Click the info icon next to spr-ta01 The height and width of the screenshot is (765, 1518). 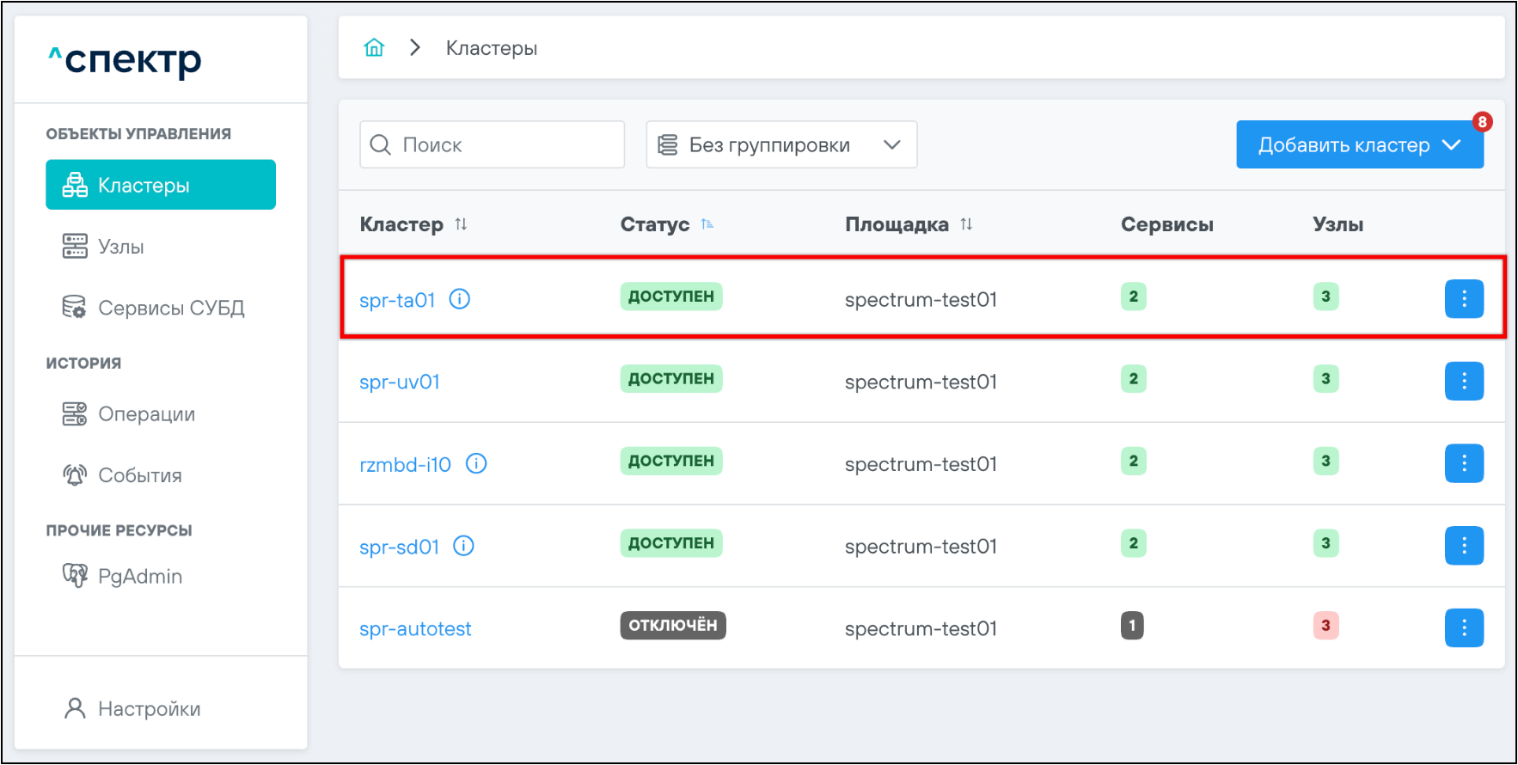(x=459, y=299)
